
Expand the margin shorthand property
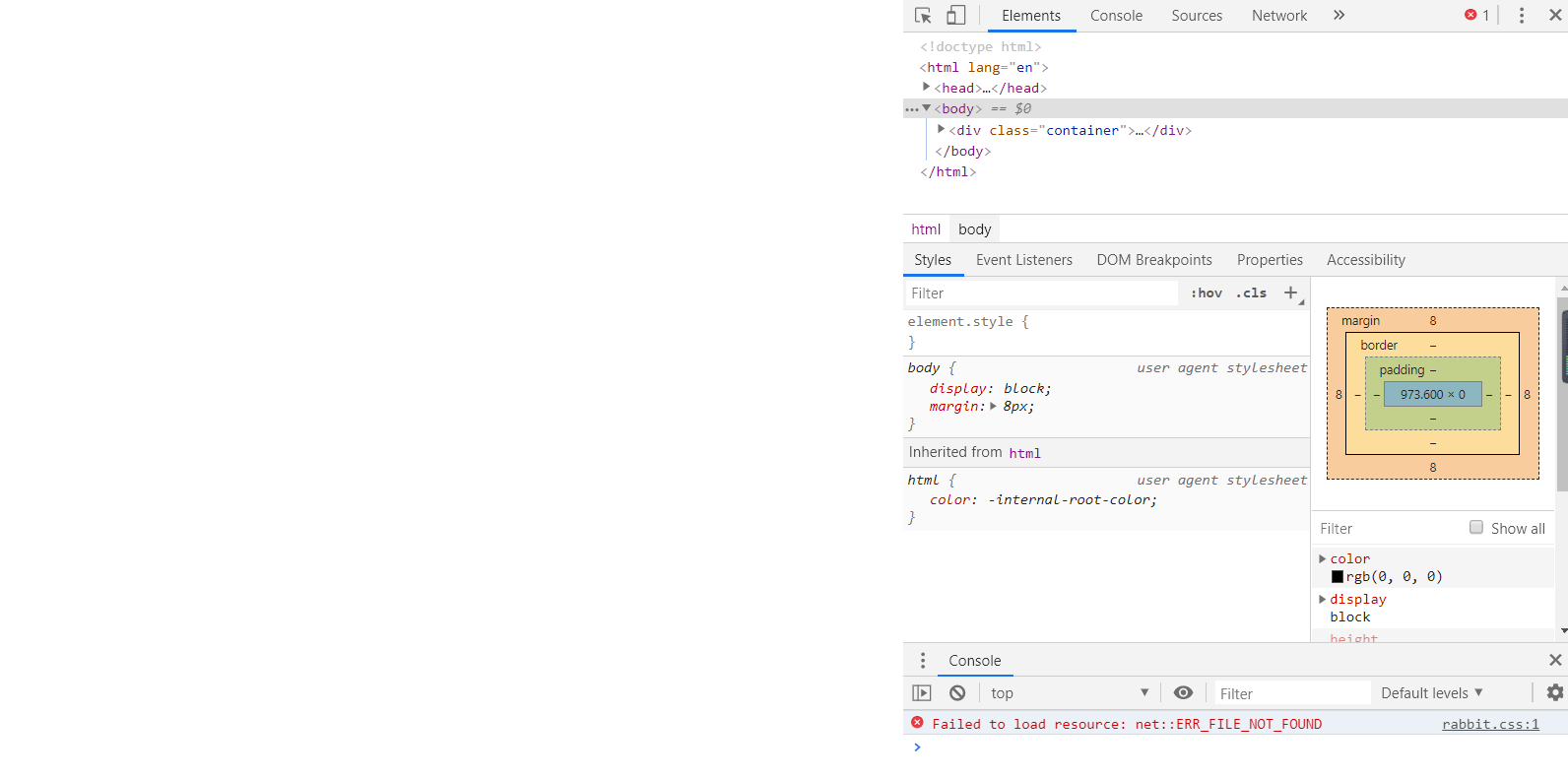993,406
